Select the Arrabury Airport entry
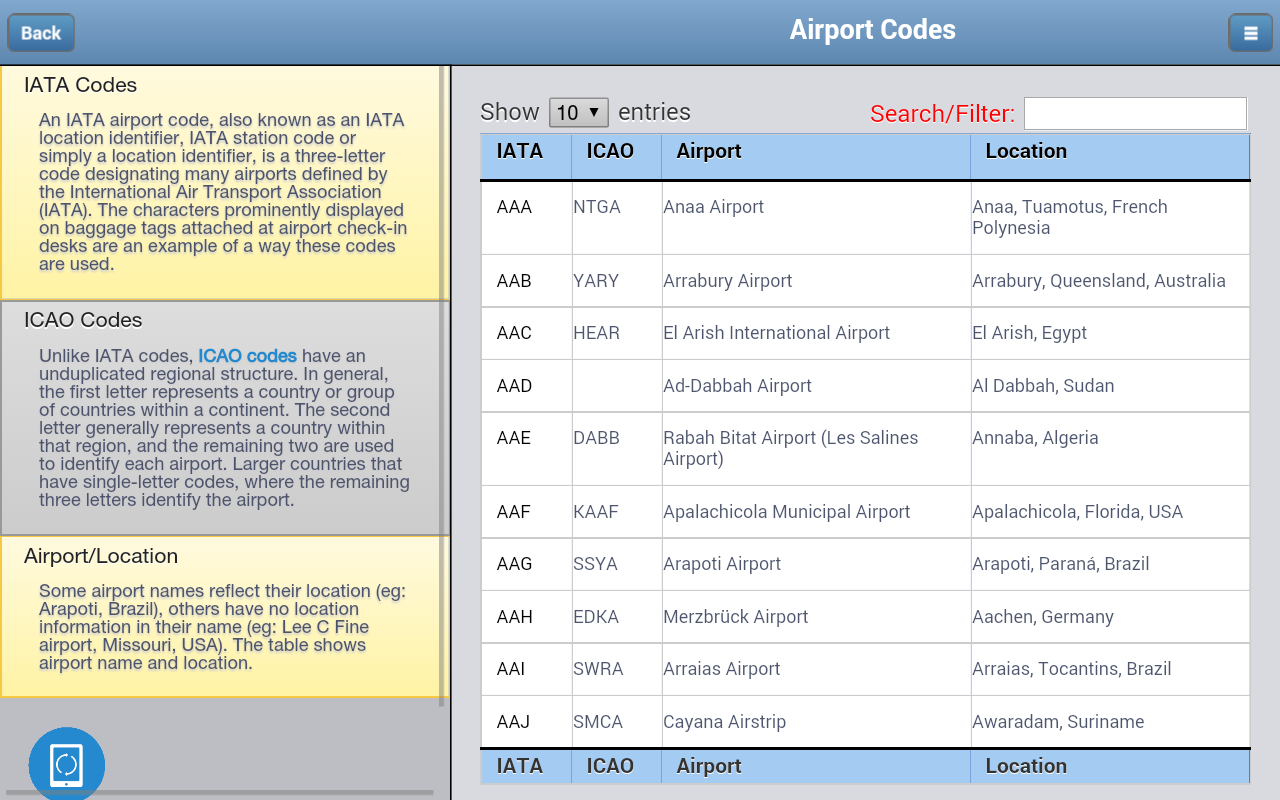1280x800 pixels. 727,281
